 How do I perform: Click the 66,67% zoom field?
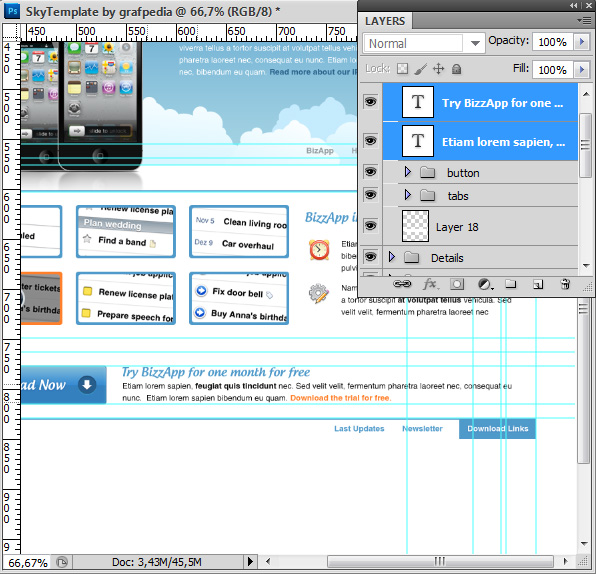[x=28, y=562]
